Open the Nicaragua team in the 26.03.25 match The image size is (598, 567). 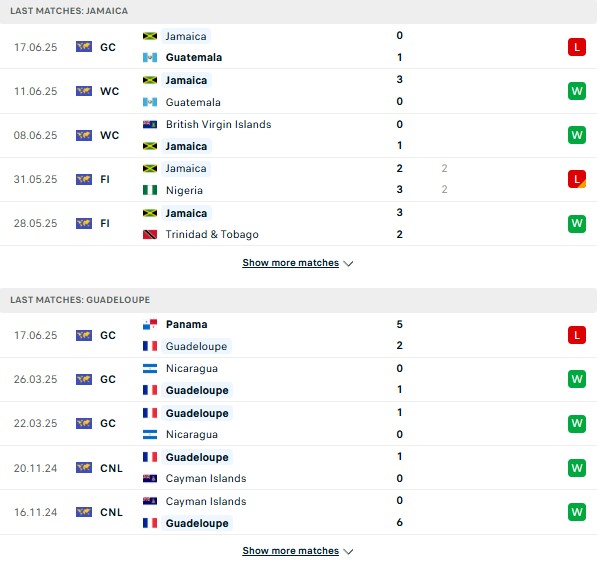(192, 368)
